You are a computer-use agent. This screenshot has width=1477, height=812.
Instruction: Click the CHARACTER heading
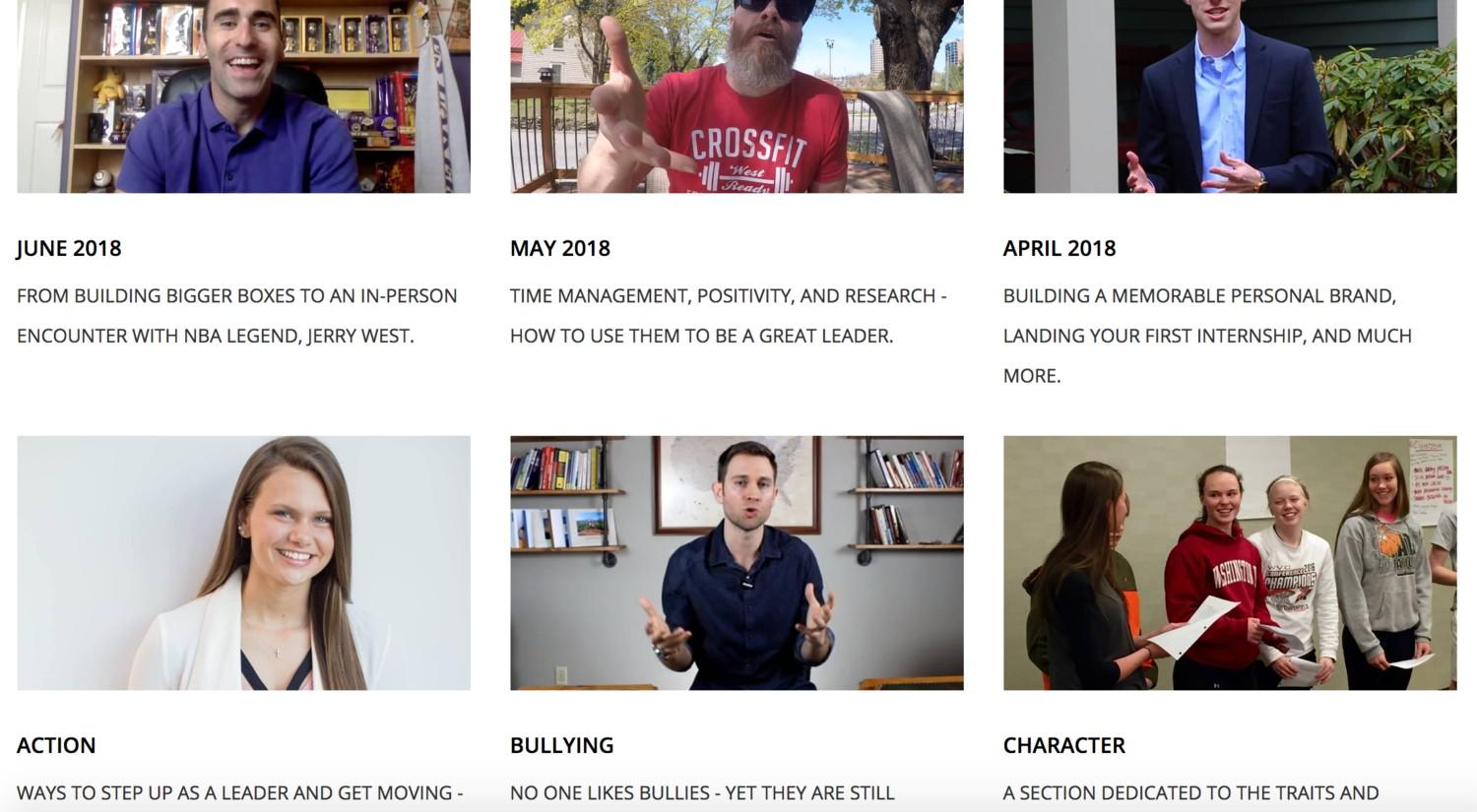point(1064,745)
